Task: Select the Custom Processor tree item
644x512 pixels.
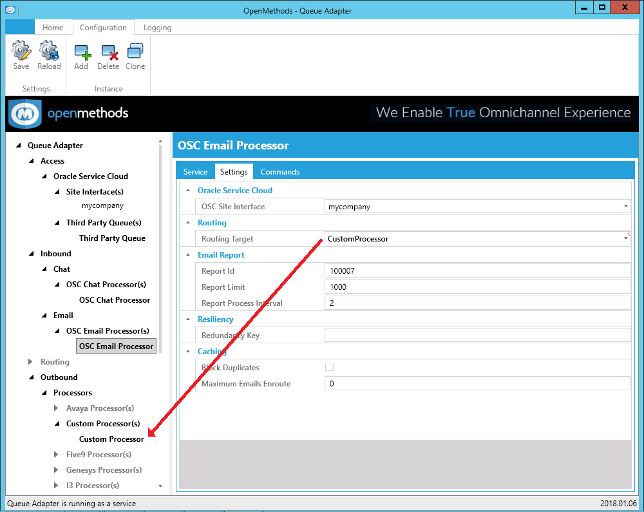Action: pos(111,439)
